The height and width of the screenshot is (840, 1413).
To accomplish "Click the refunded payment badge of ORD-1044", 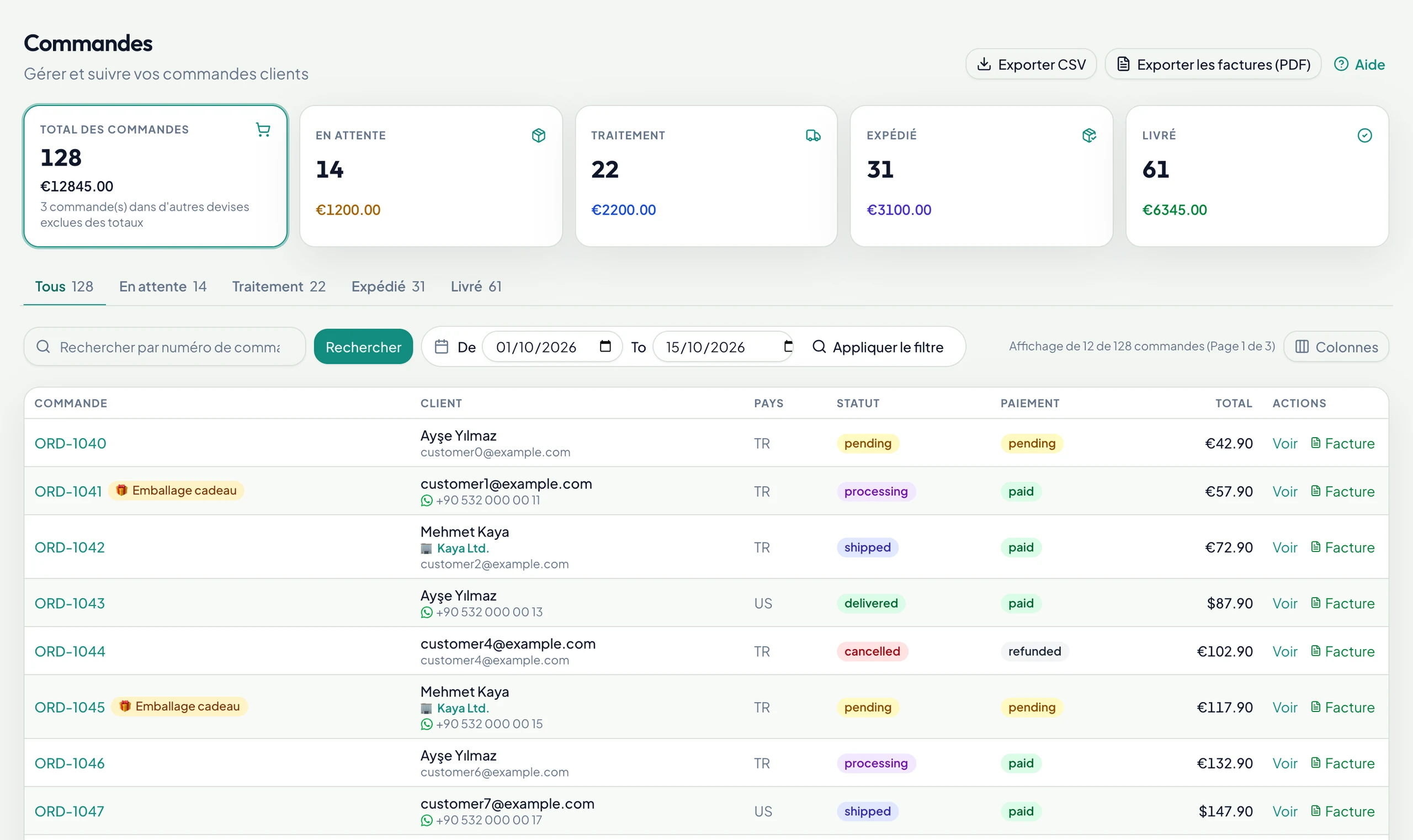I will click(x=1034, y=651).
